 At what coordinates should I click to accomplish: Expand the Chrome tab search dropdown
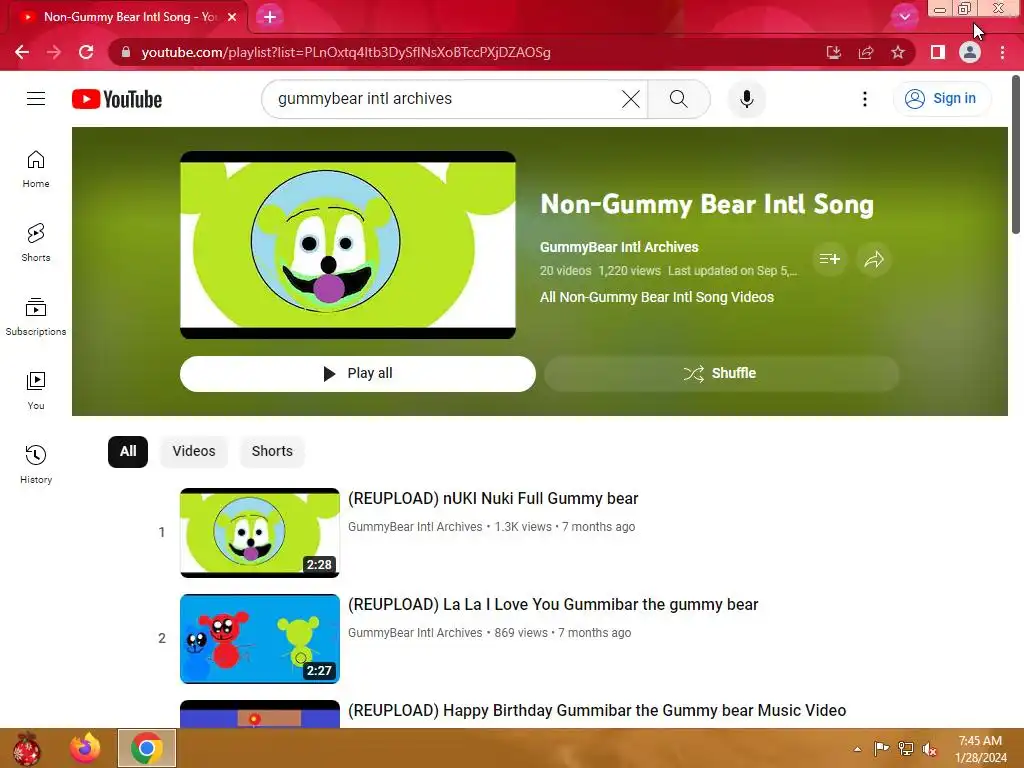click(904, 17)
